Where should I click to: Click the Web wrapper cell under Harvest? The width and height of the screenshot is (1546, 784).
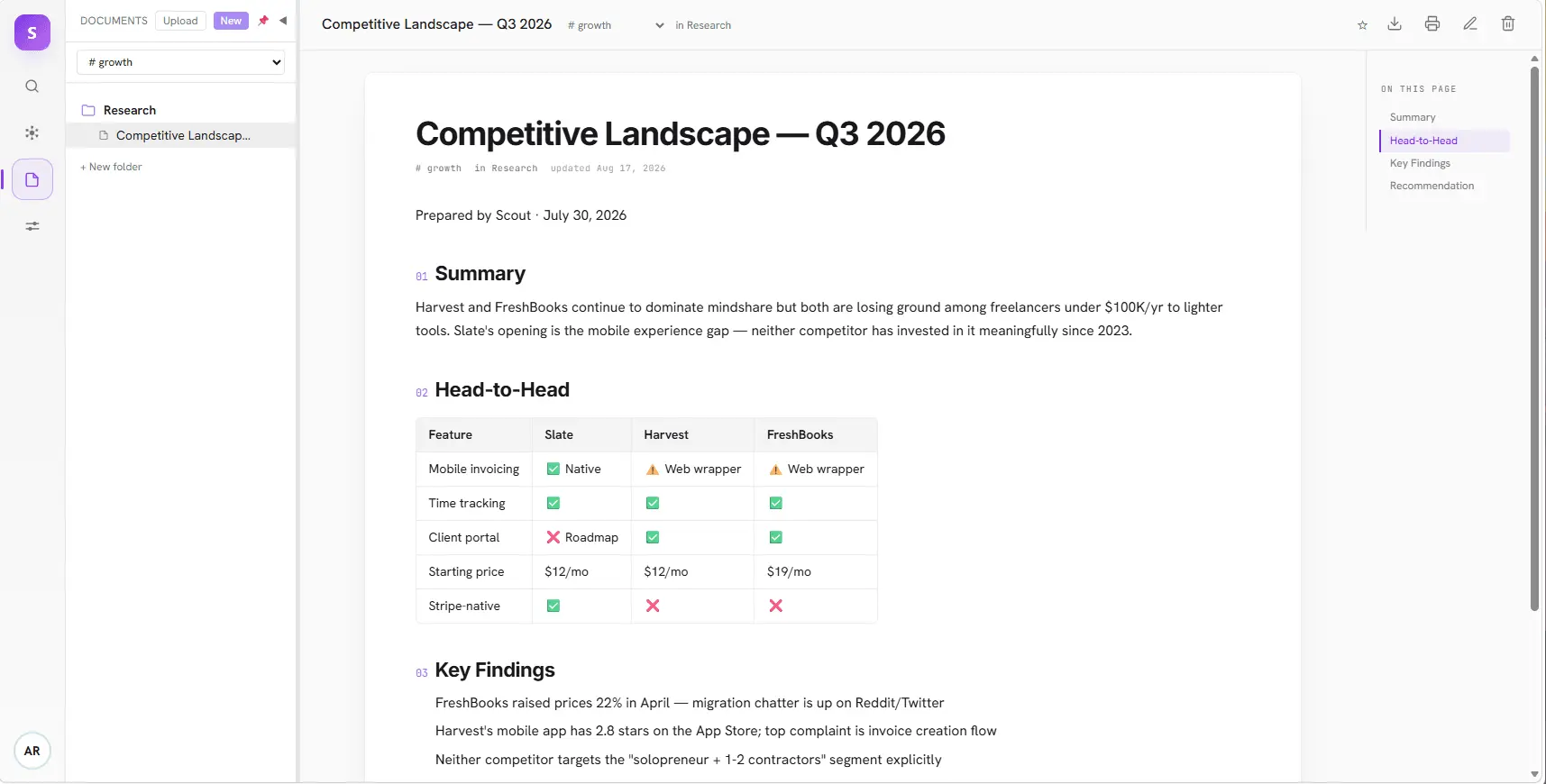click(692, 469)
